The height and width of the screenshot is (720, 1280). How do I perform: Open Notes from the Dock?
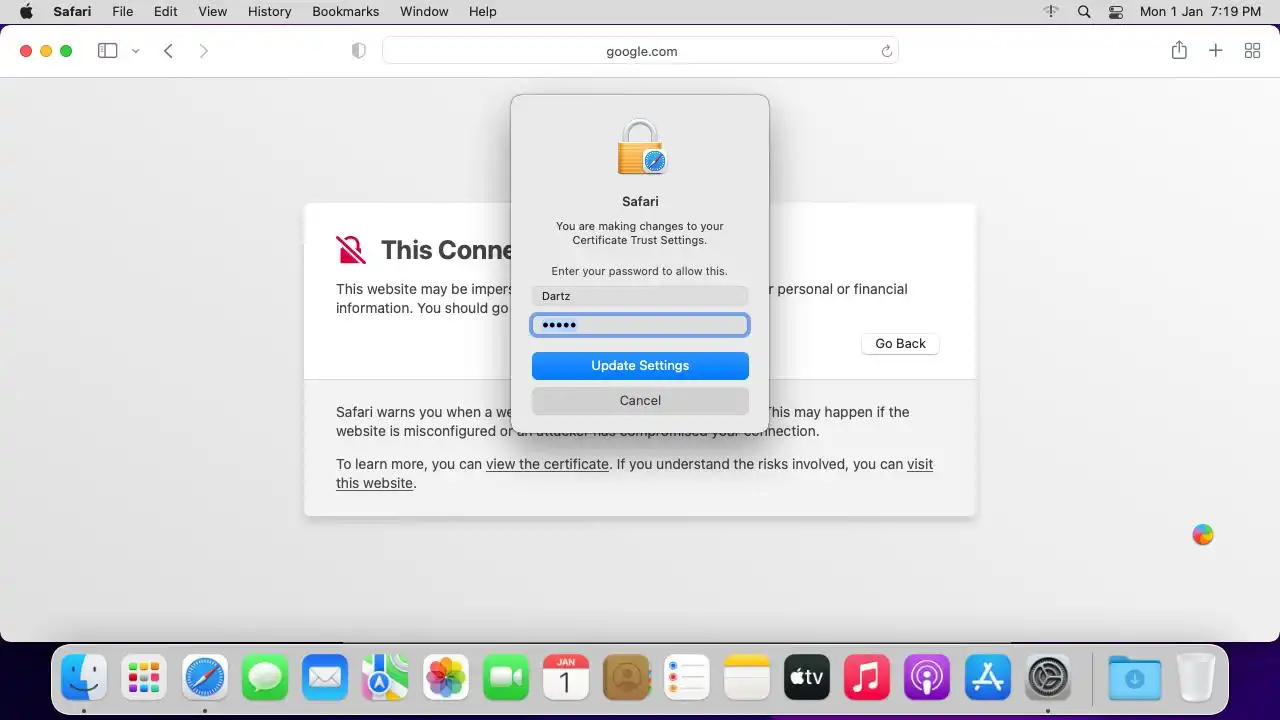point(747,678)
